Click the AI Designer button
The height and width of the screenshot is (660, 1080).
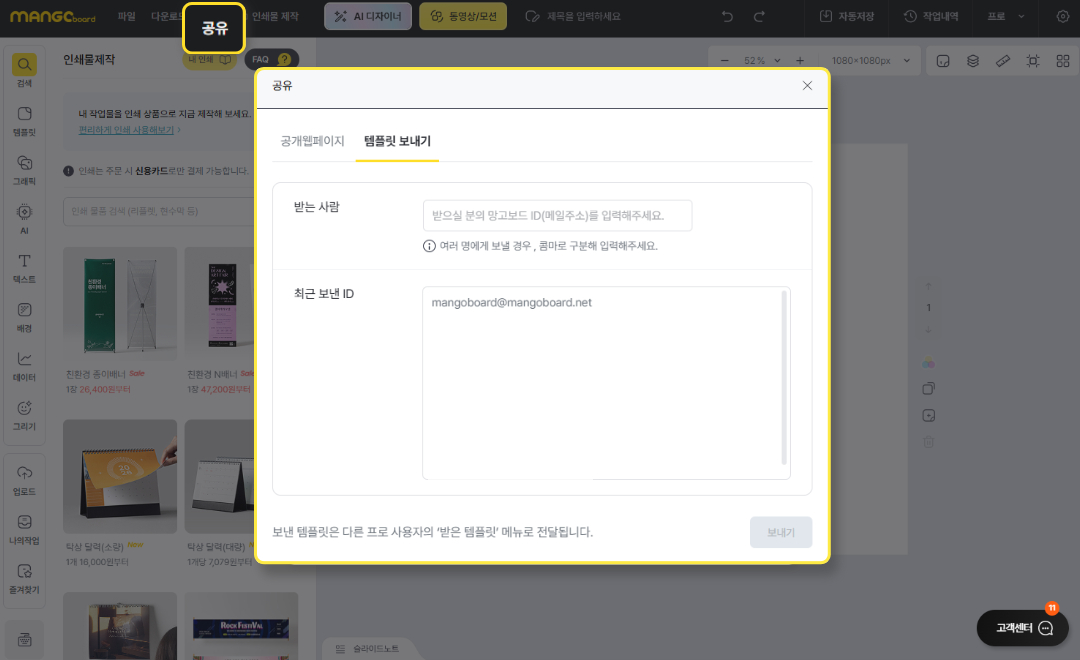pos(367,17)
